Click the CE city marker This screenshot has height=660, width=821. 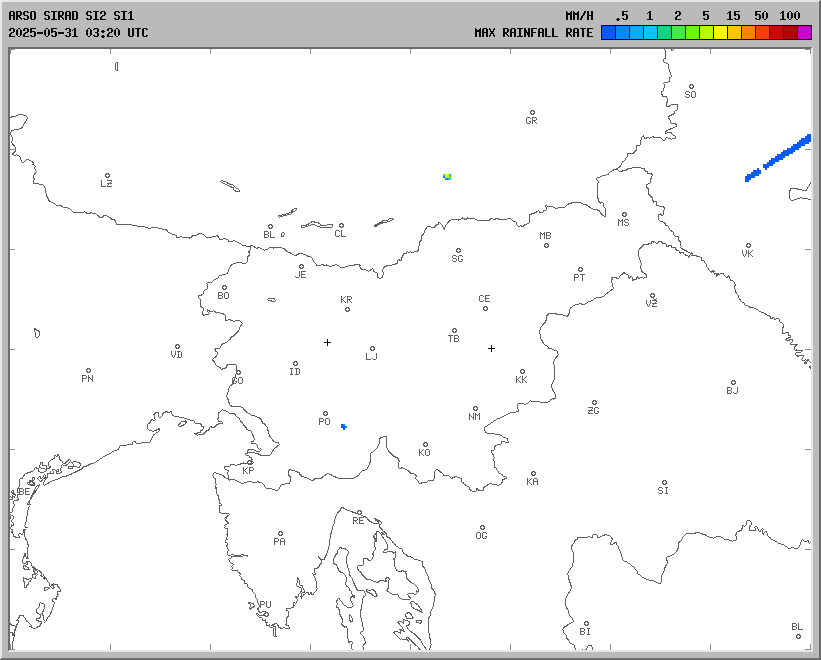(485, 307)
